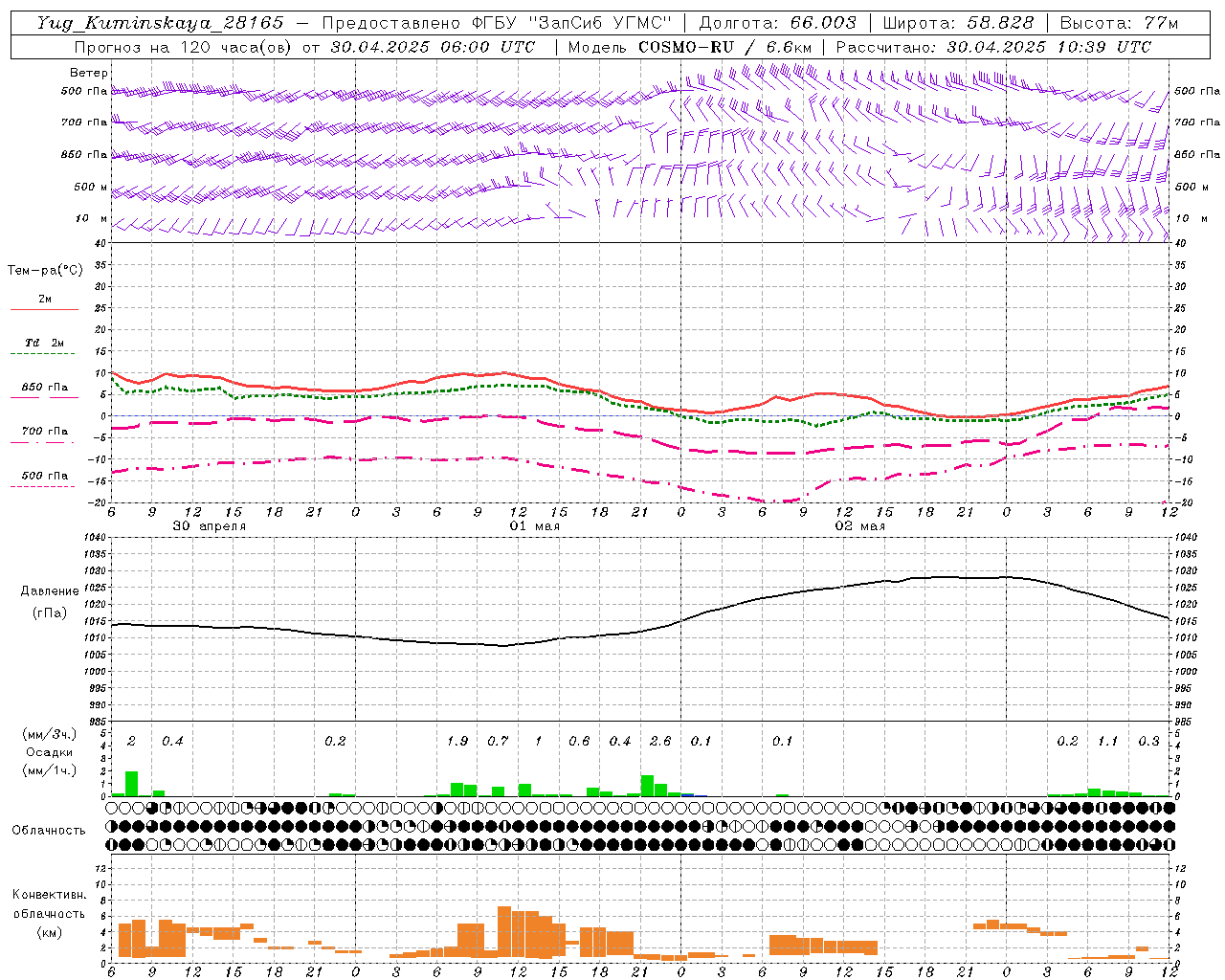Click the Ветер panel label
1225x980 pixels.
coord(89,73)
